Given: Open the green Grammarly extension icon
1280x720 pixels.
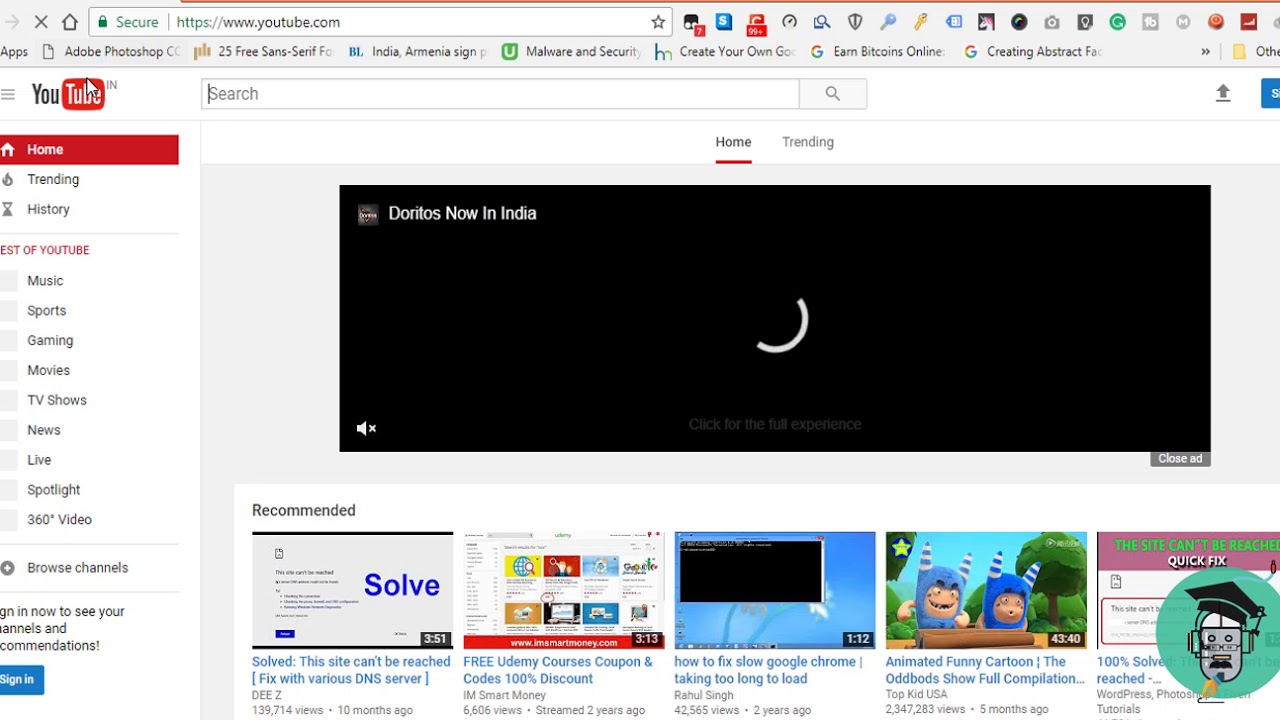Looking at the screenshot, I should [x=1117, y=22].
